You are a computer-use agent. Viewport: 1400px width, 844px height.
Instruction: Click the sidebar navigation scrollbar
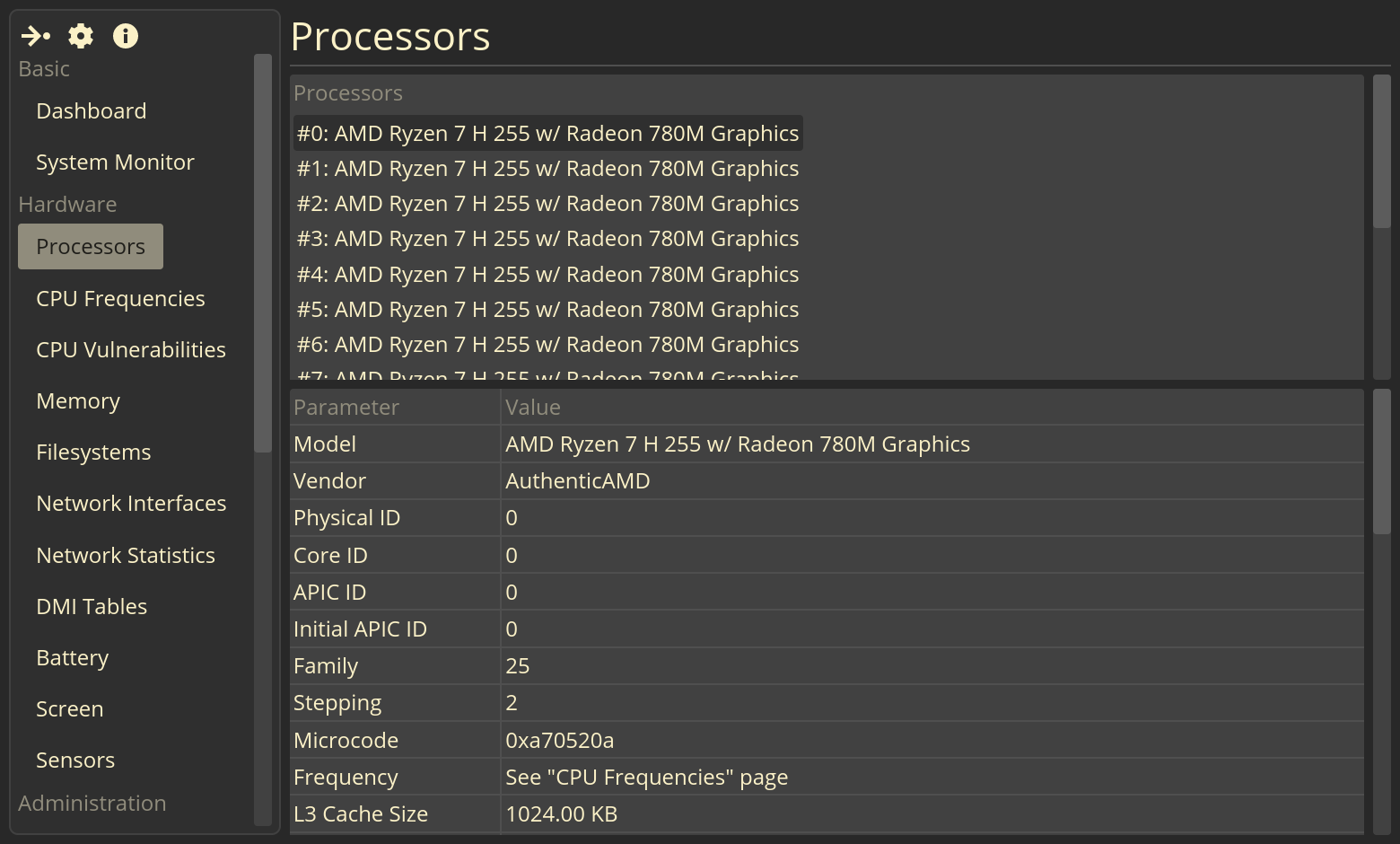tap(263, 253)
